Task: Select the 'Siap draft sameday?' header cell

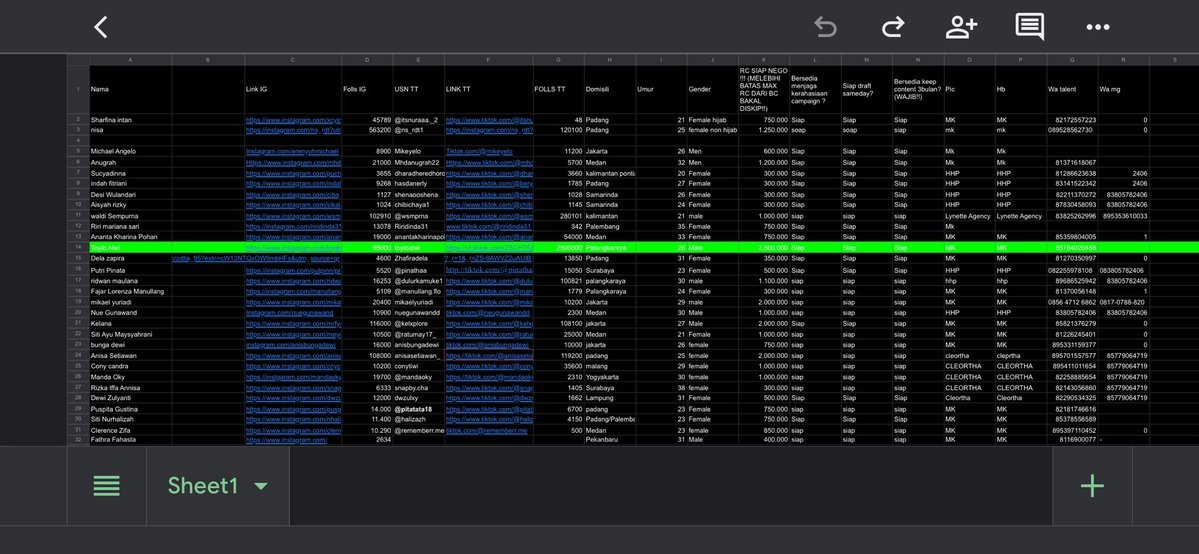Action: click(x=866, y=90)
